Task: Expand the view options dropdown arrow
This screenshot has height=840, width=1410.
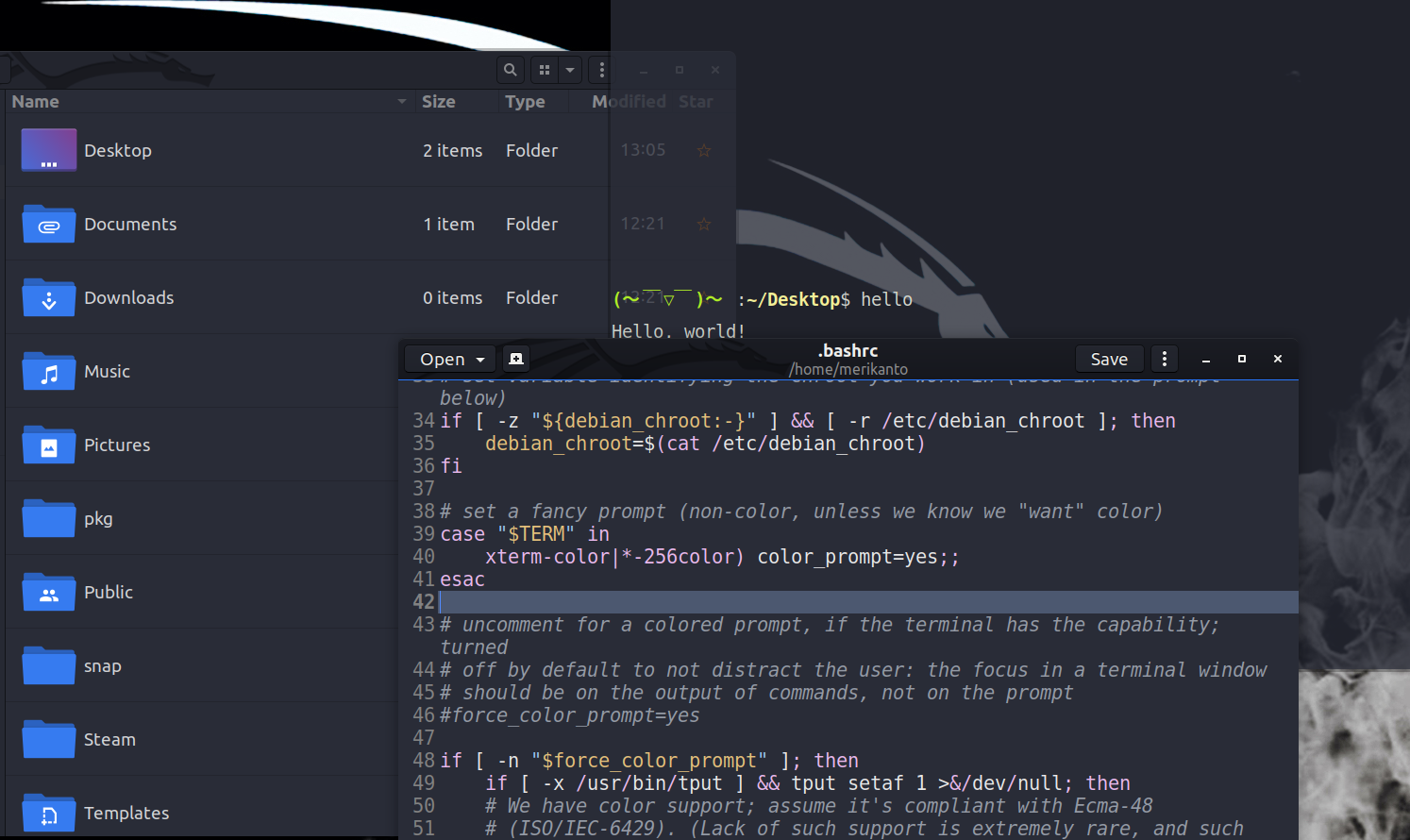Action: pyautogui.click(x=570, y=70)
